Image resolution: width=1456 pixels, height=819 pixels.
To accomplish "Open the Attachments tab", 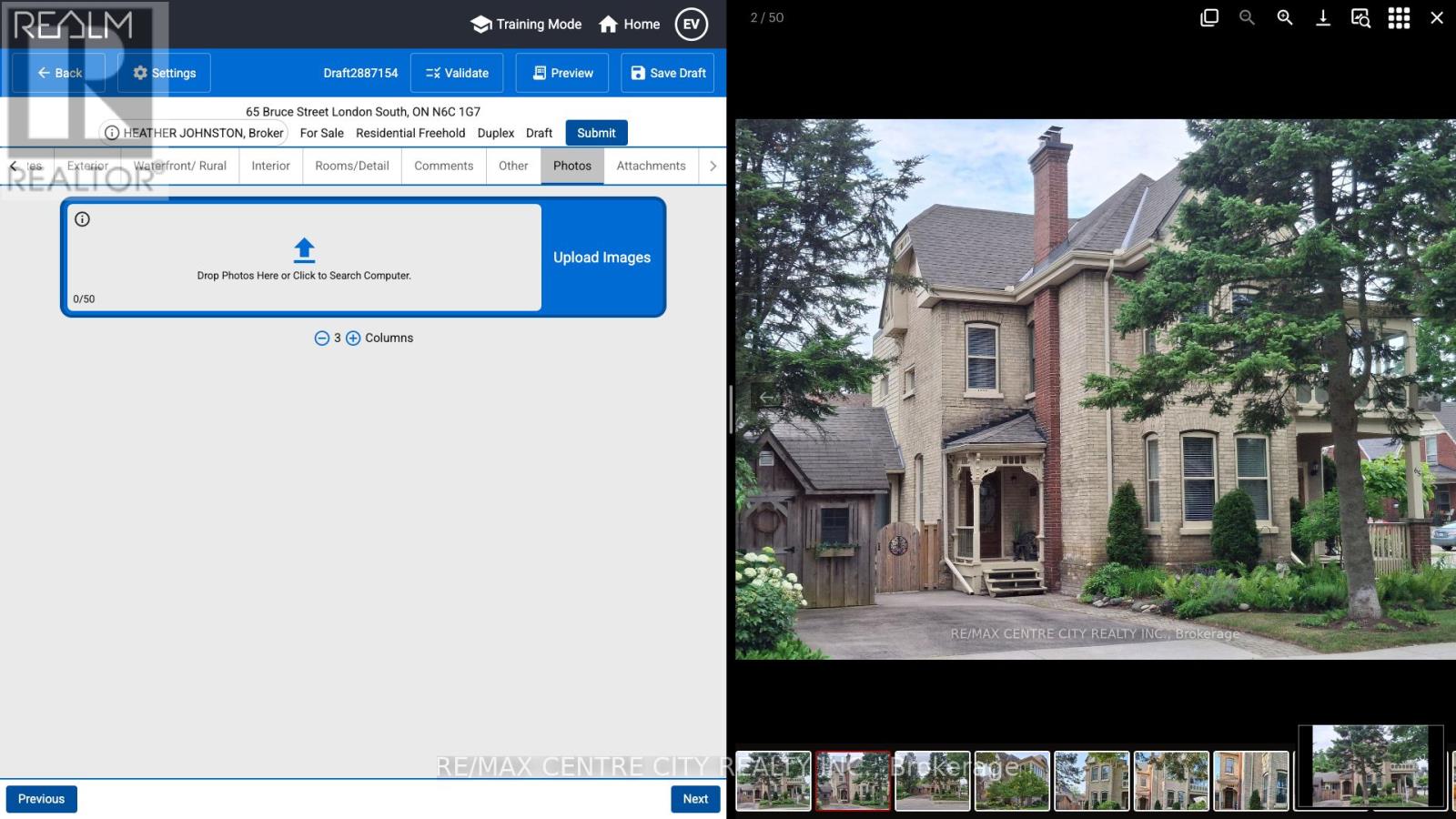I will (651, 166).
